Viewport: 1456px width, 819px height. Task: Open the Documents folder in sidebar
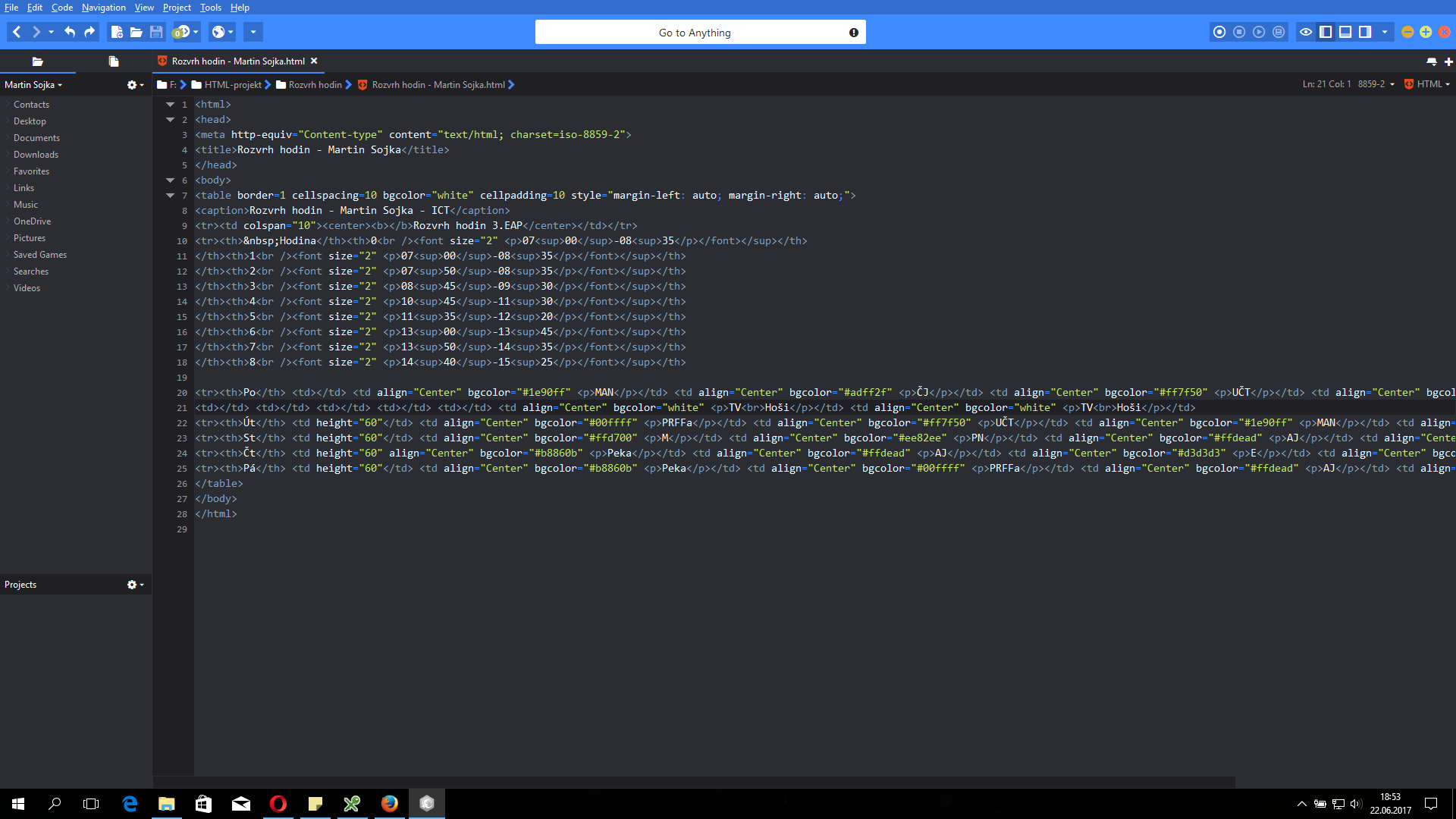[x=36, y=138]
